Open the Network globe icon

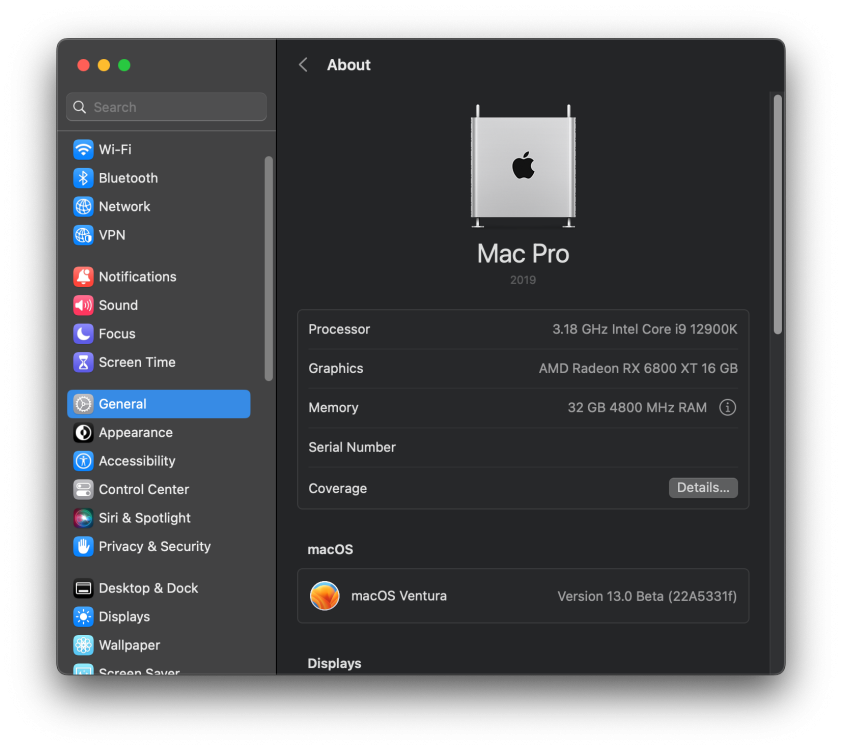click(x=83, y=206)
